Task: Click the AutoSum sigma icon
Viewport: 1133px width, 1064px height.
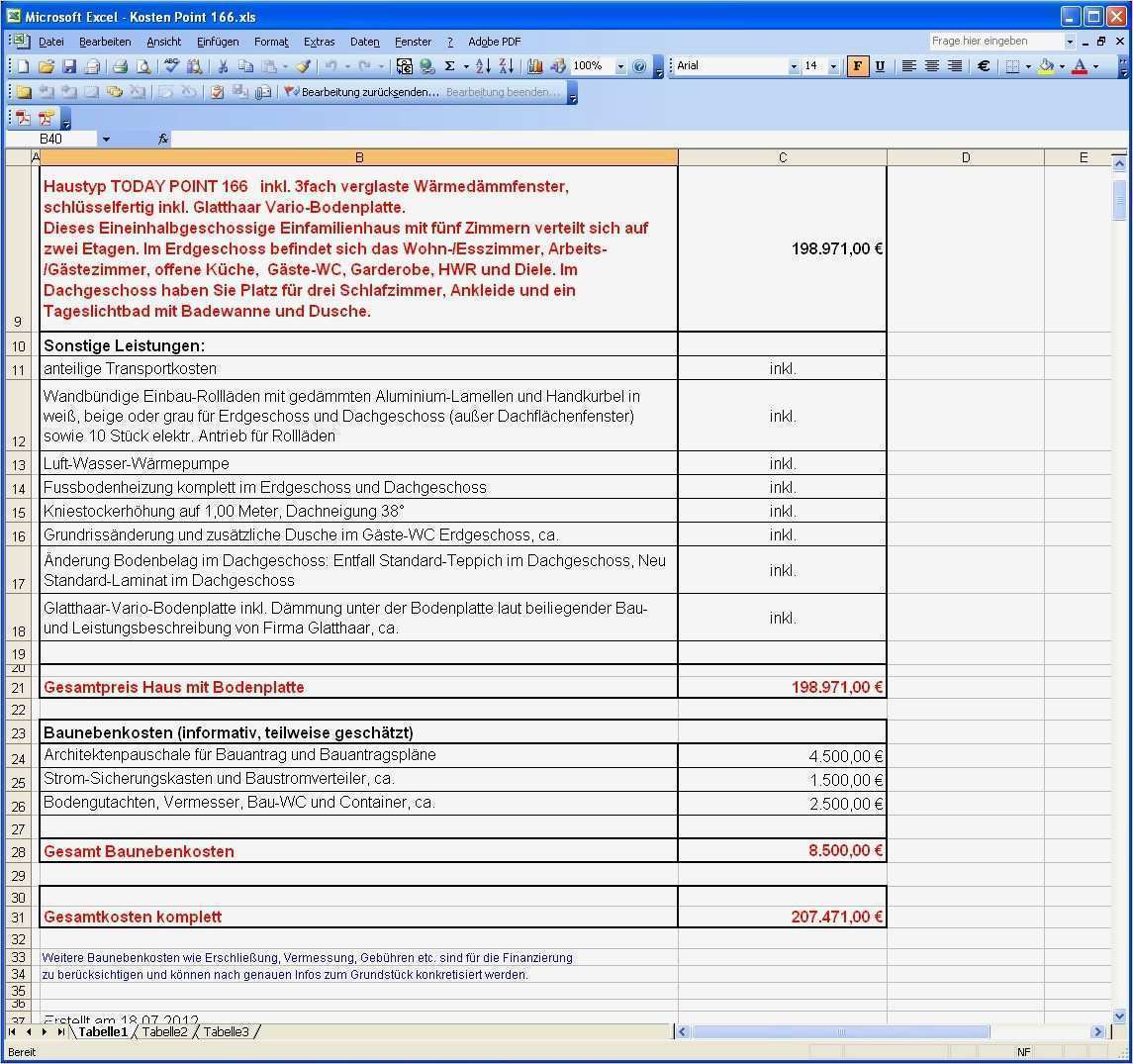Action: point(449,66)
